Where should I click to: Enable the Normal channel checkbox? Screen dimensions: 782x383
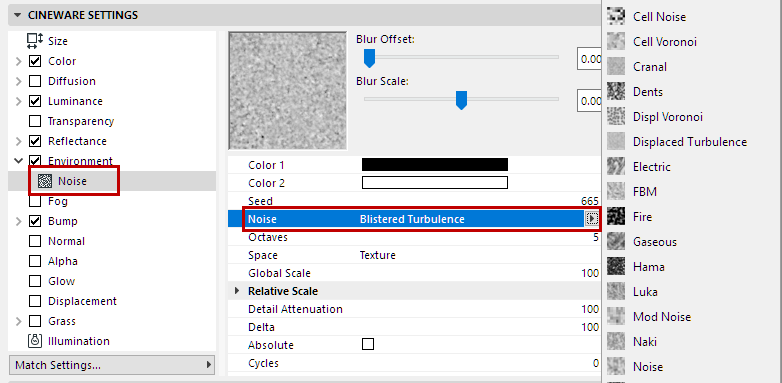click(x=35, y=241)
